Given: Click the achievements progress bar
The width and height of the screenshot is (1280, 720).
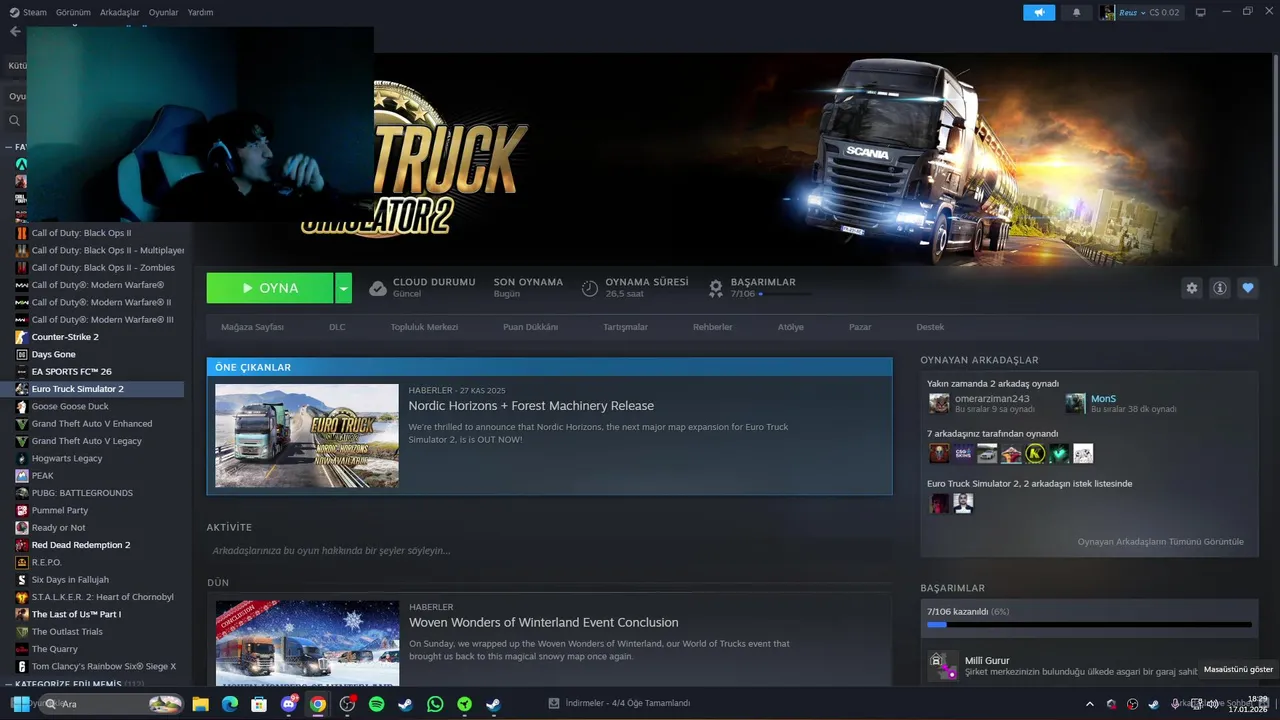Looking at the screenshot, I should 1089,625.
